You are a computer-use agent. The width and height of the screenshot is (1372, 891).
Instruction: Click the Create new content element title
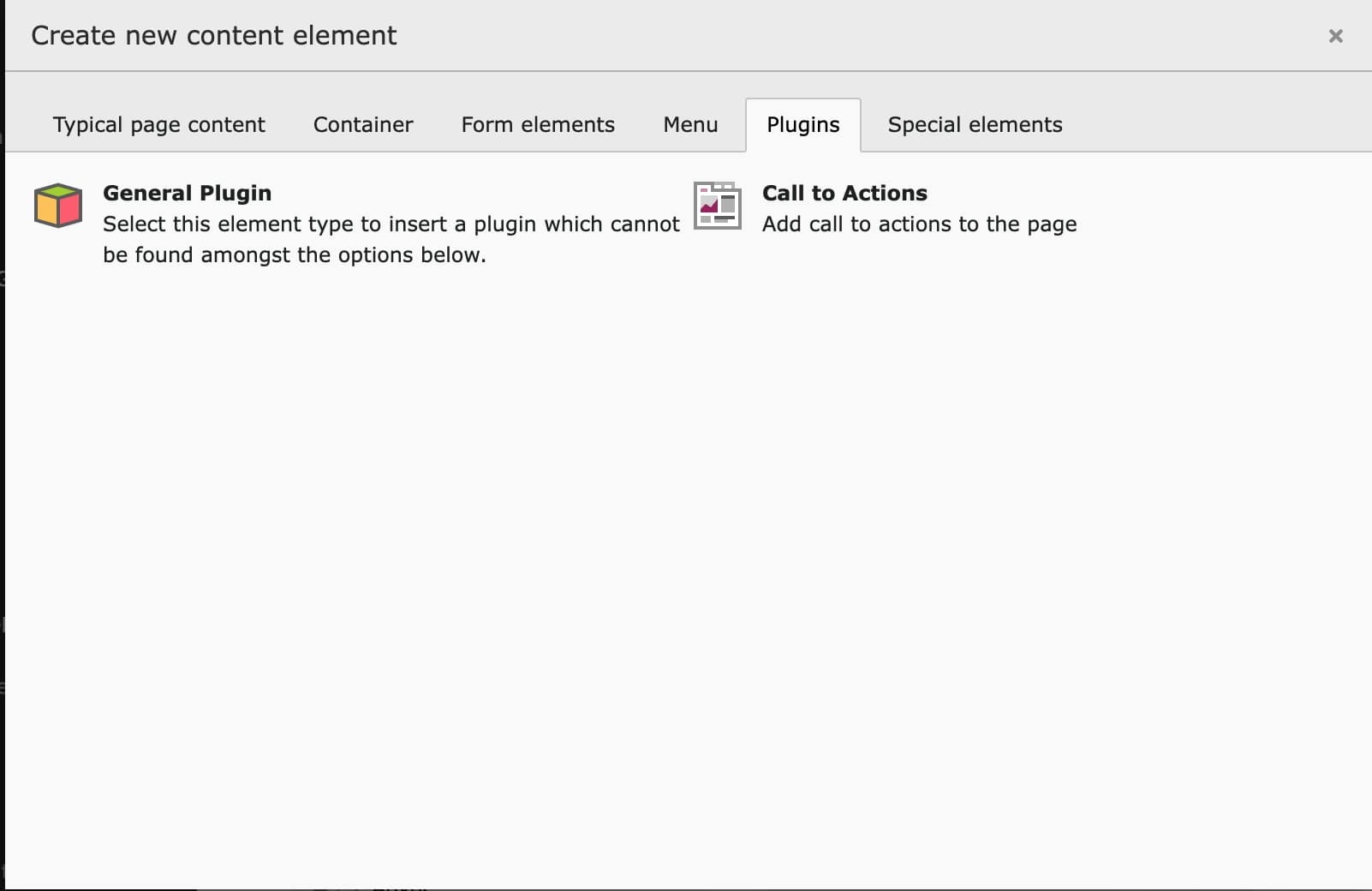(212, 35)
